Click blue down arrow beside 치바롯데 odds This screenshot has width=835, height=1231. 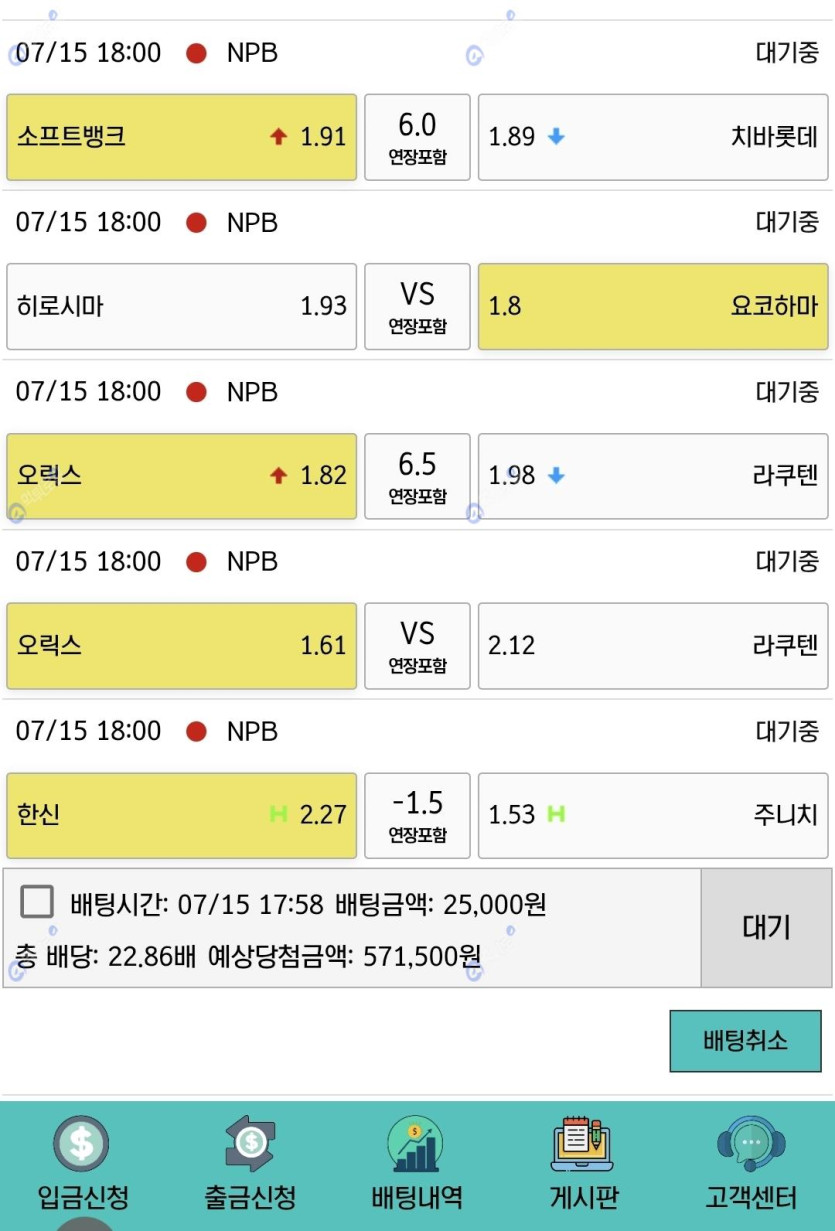(x=556, y=137)
